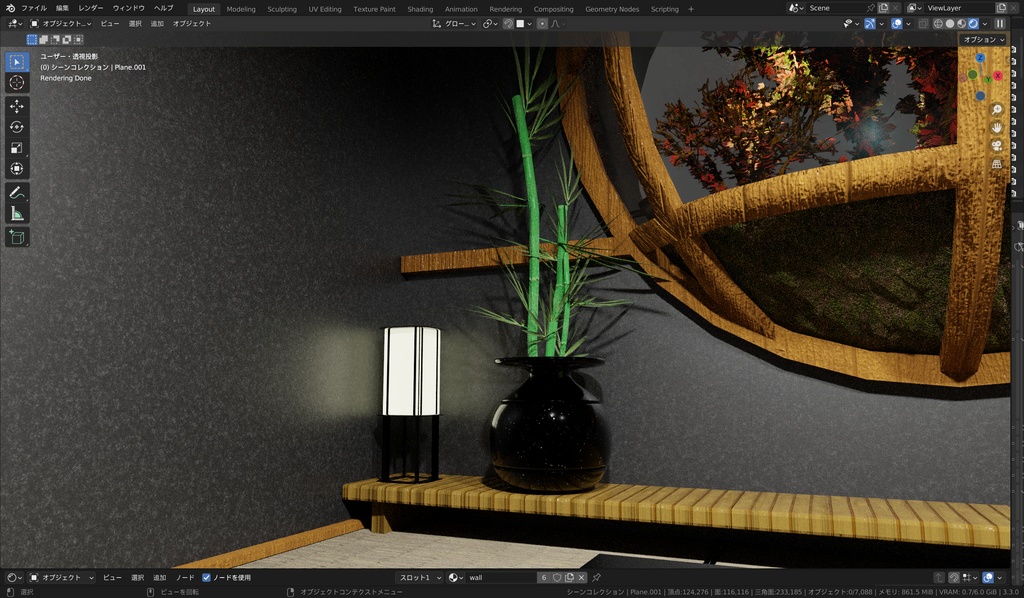Pin the Scene with the pin icon
Screen dimensions: 1024x598
(870, 8)
